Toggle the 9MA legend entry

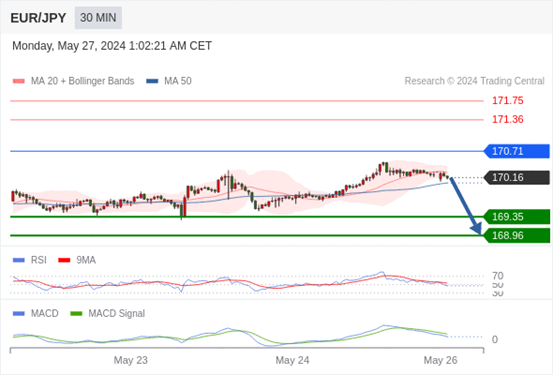(77, 260)
